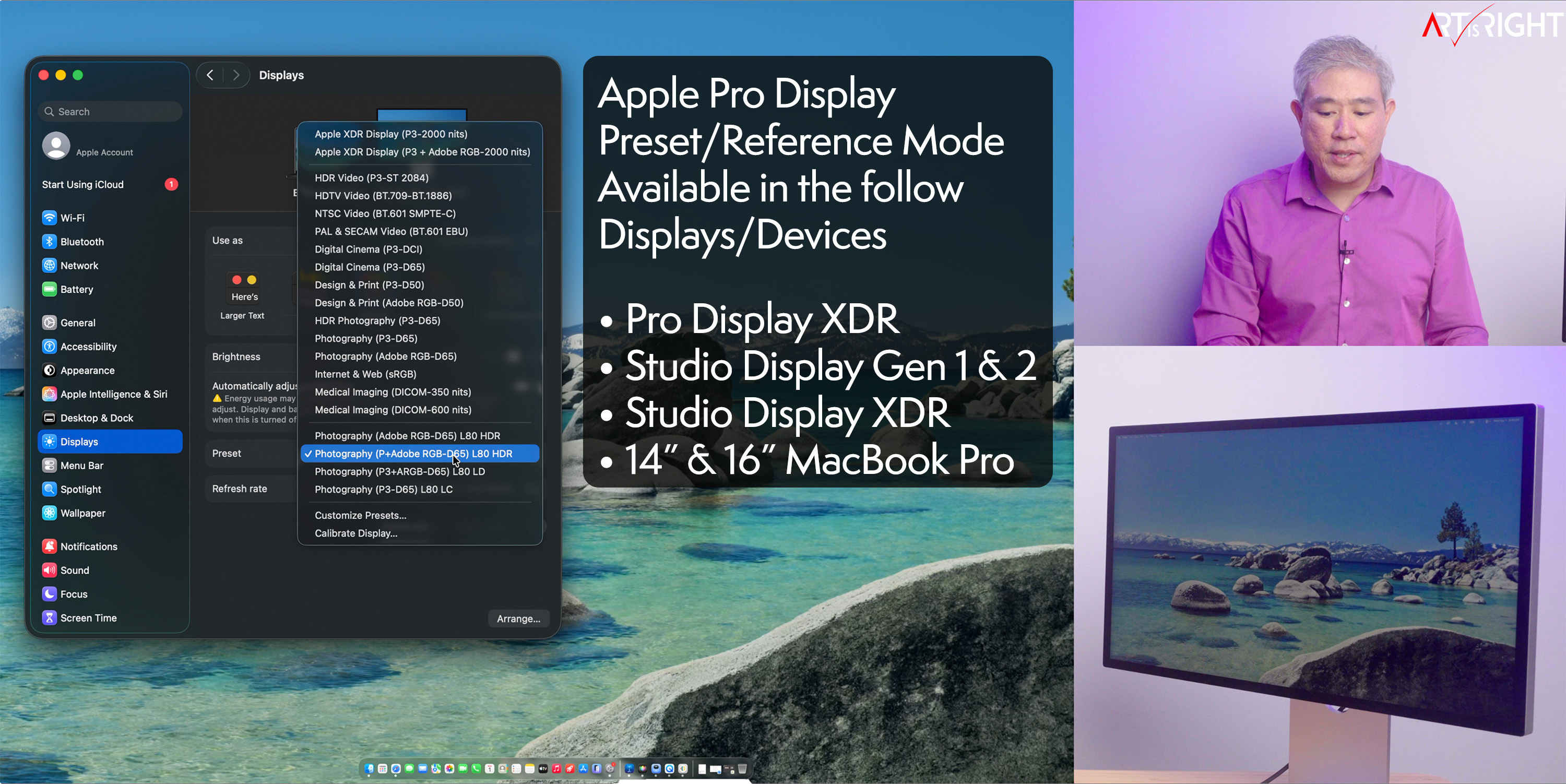The image size is (1566, 784).
Task: Pick PAL & SECAM Video (BT.601 EBU)
Action: point(420,232)
